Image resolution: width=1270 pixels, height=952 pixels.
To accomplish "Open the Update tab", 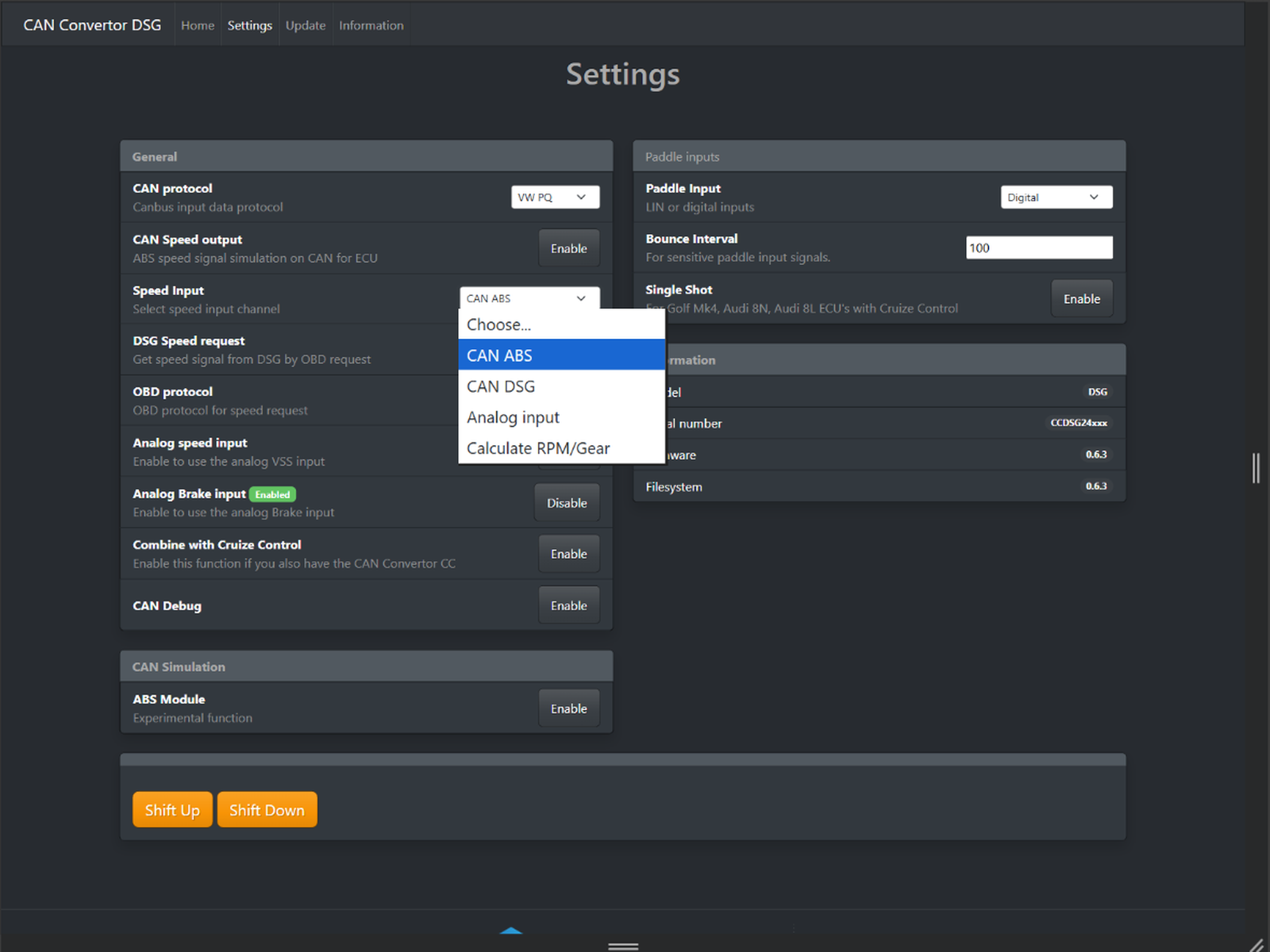I will 306,25.
